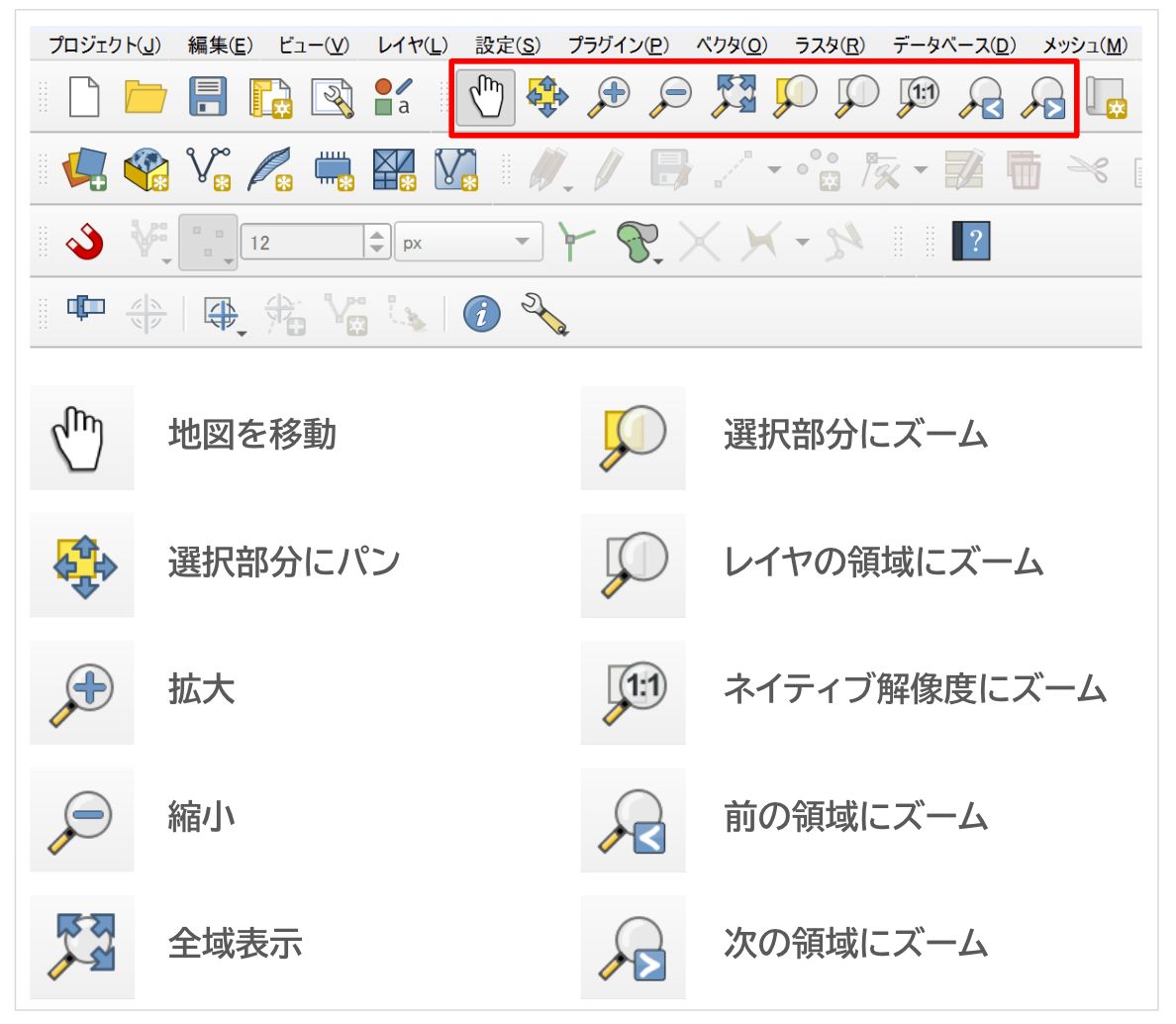
Task: Increase snapping tolerance with the spinner up arrow
Action: pyautogui.click(x=376, y=234)
